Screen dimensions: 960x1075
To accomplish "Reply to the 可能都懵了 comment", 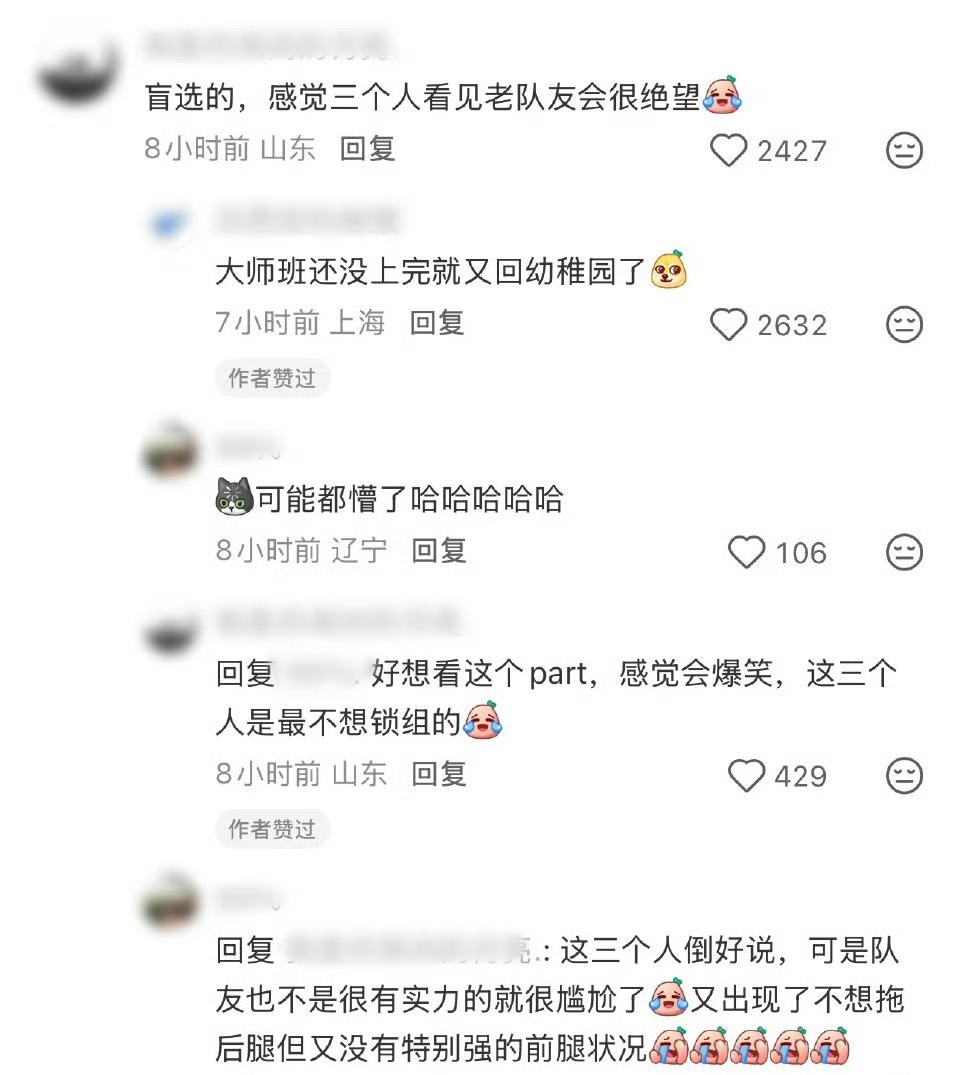I will [439, 551].
